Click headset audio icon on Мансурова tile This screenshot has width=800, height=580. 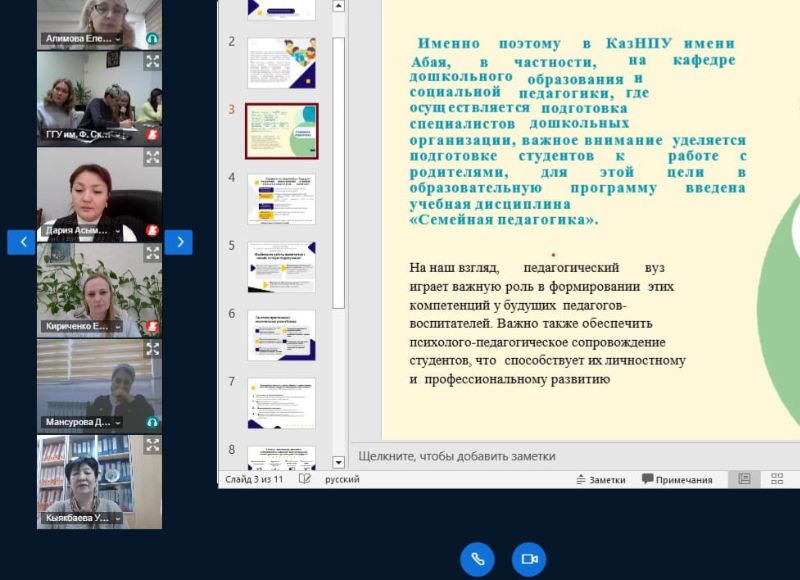153,422
